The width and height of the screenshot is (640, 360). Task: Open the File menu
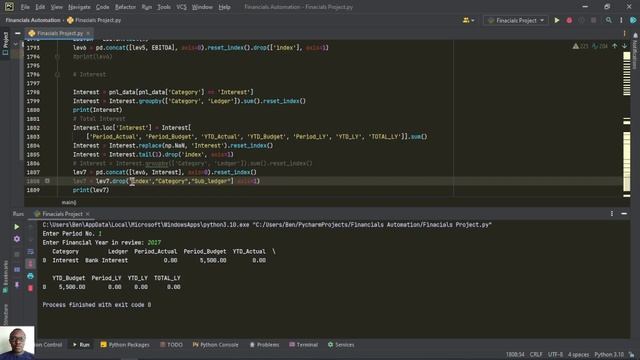tap(25, 7)
